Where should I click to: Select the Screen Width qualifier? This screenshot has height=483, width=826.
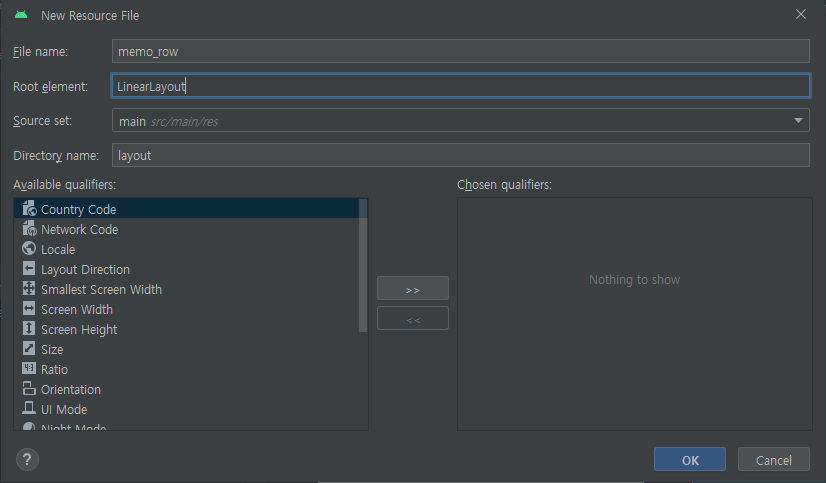point(186,309)
